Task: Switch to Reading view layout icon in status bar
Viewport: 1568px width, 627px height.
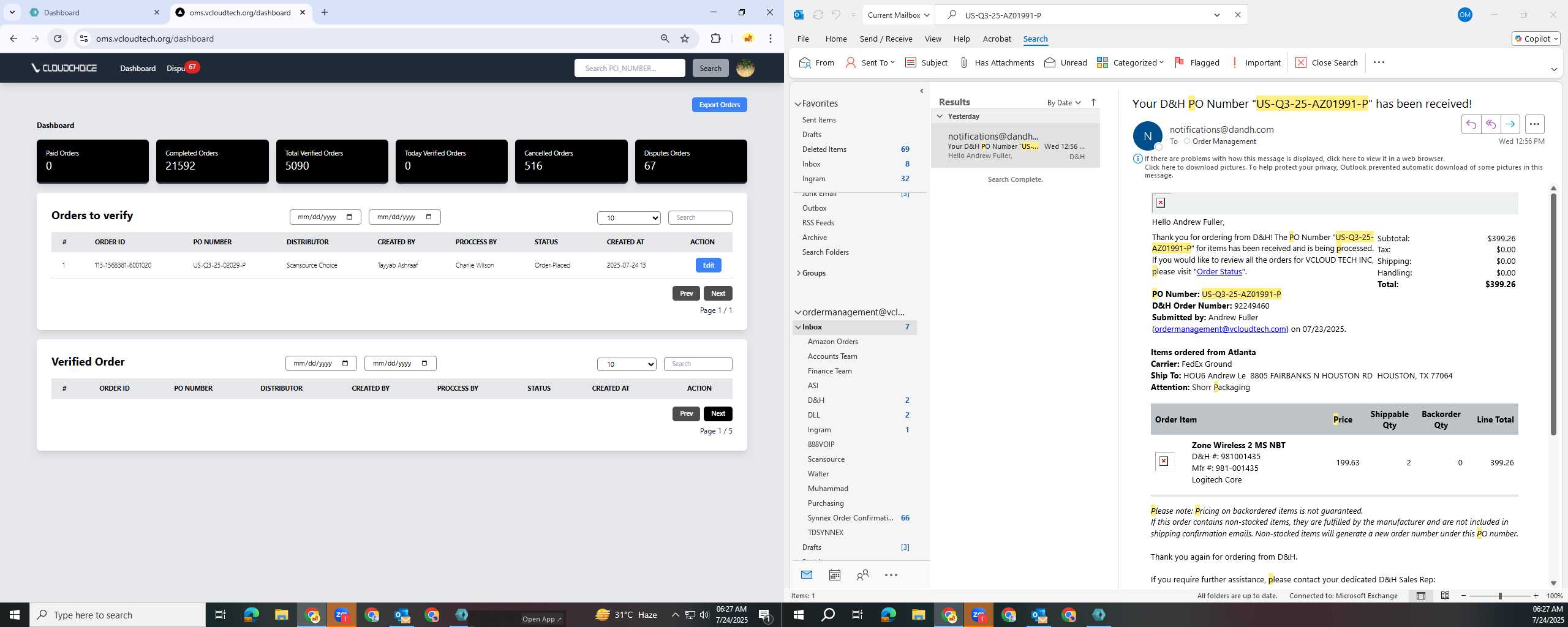Action: (x=1445, y=596)
